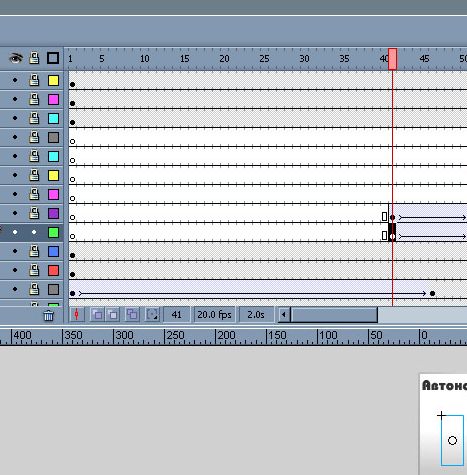Viewport: 467px width, 475px height.
Task: Click the green outline swatch of the selected layer
Action: pos(53,232)
